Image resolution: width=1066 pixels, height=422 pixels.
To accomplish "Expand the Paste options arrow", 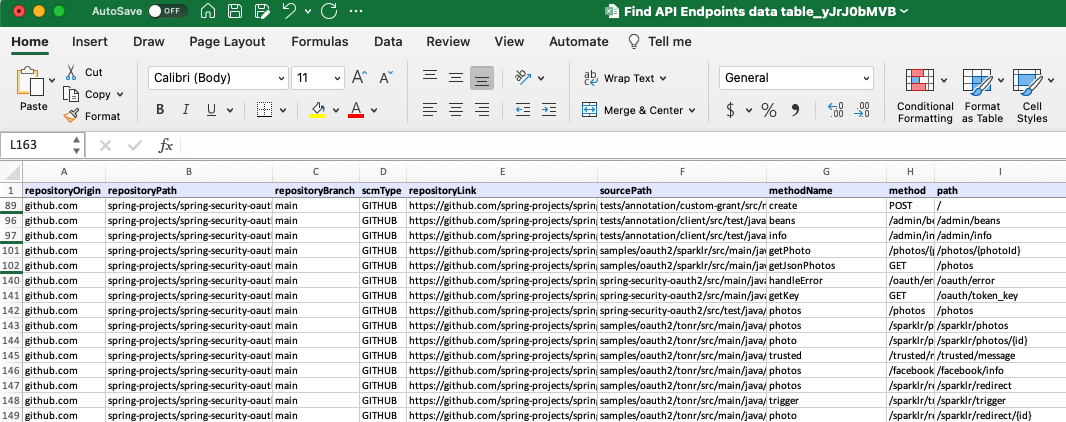I will click(52, 80).
